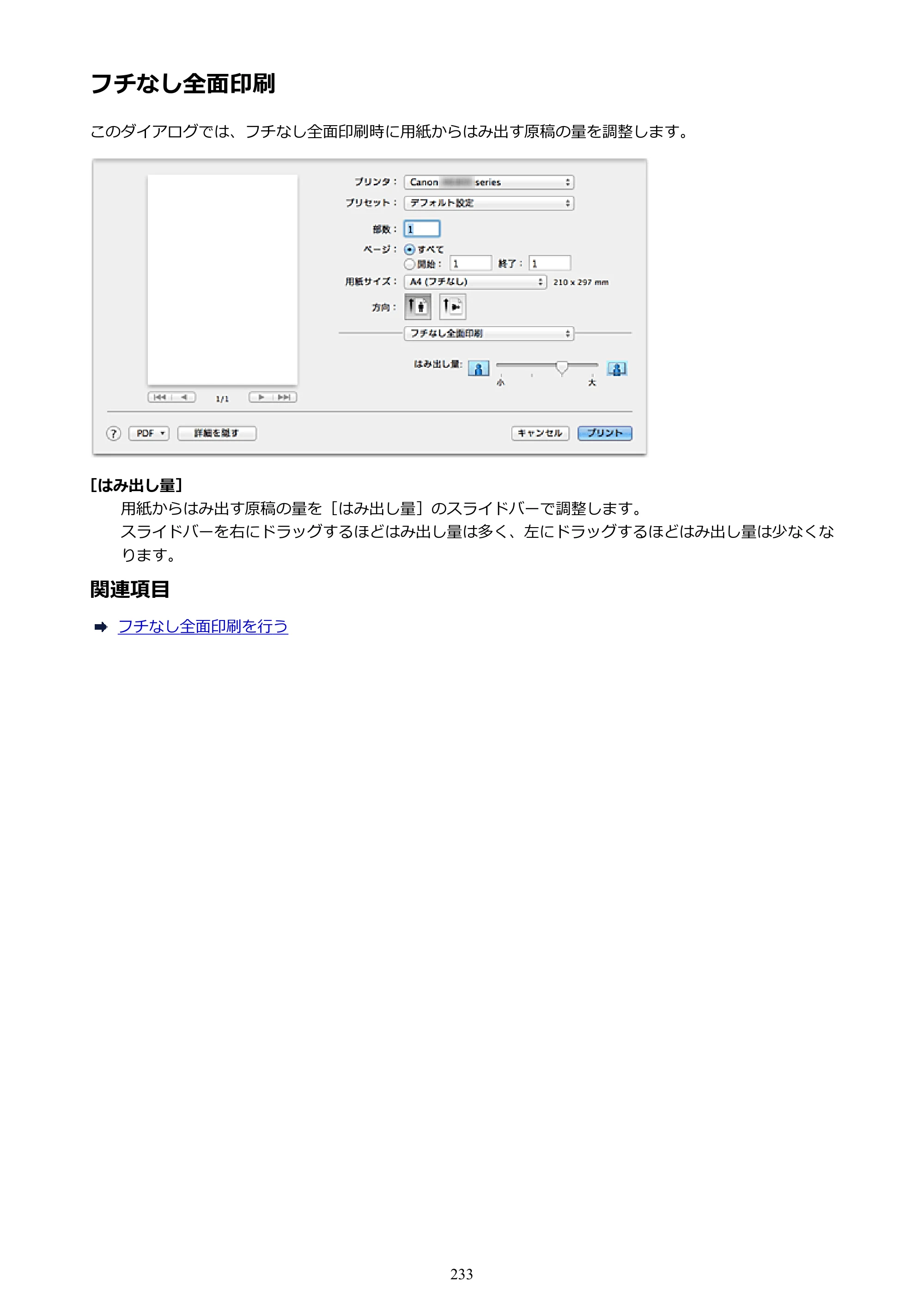Click the 1/1 page indicator text
Screen dimensions: 924x1307
222,398
